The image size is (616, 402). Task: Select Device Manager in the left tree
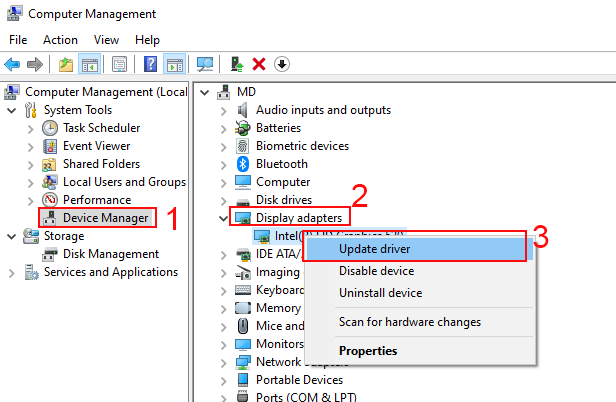[106, 218]
